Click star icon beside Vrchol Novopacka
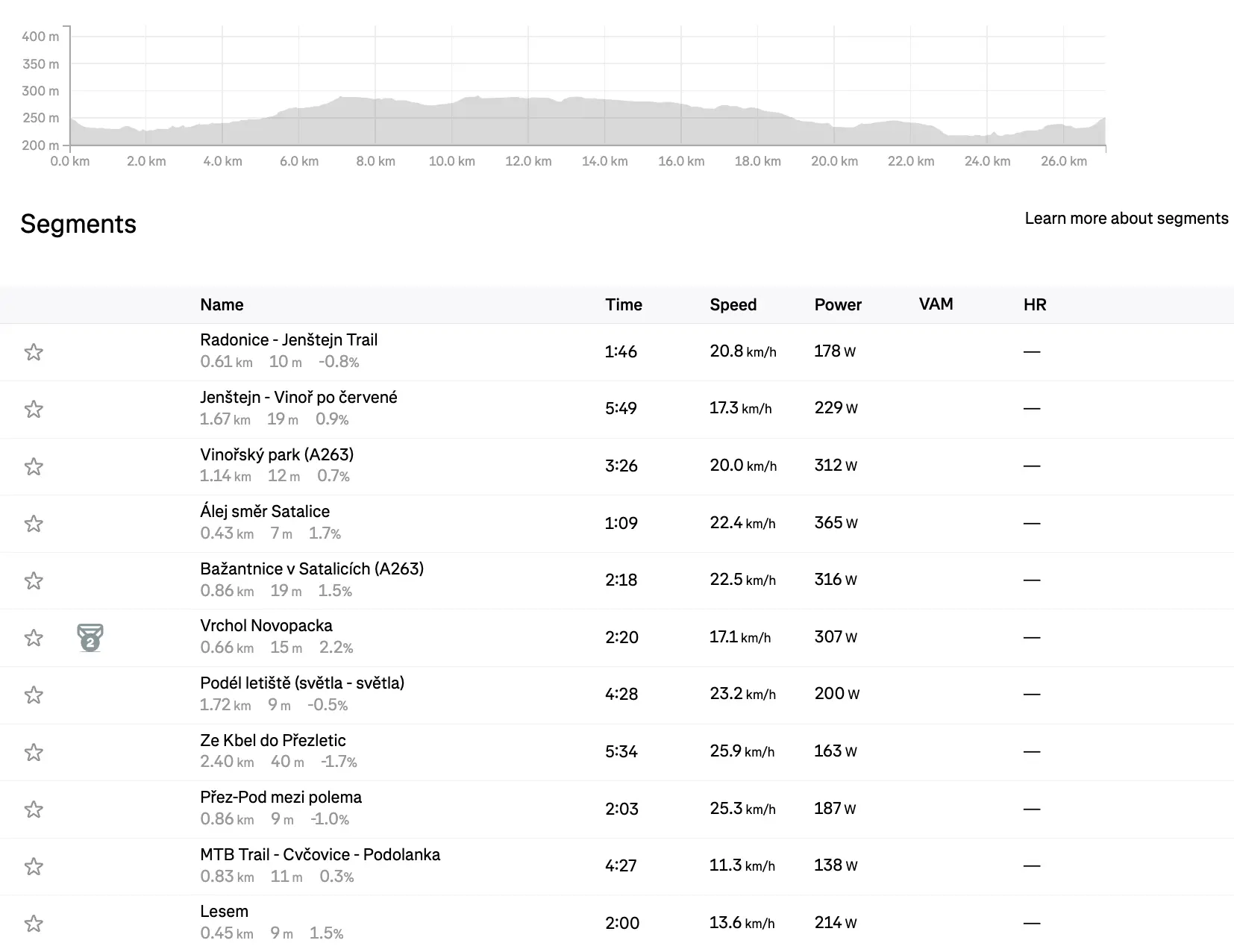Image resolution: width=1234 pixels, height=952 pixels. click(34, 638)
